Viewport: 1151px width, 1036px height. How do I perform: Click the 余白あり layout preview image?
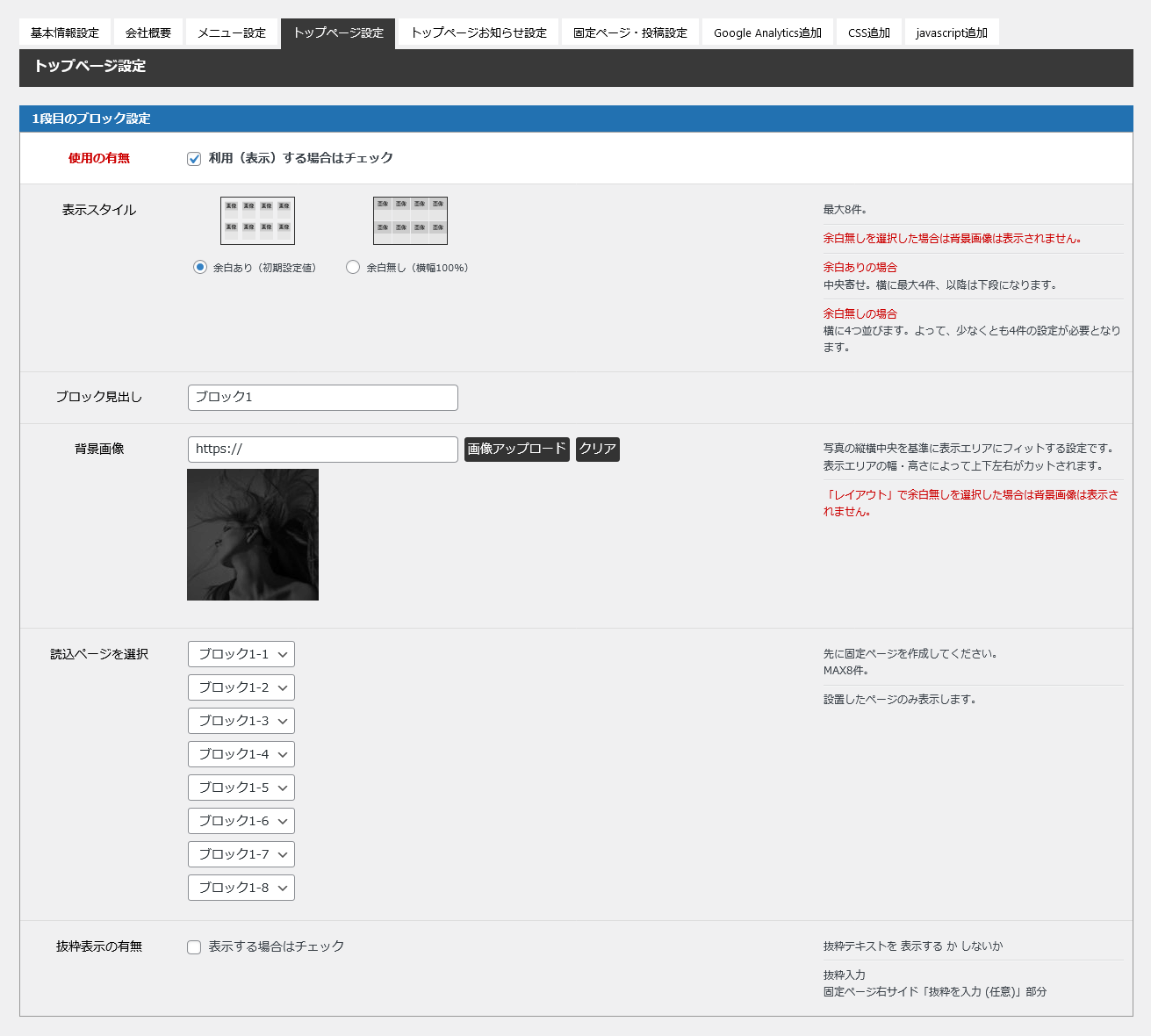pos(257,220)
